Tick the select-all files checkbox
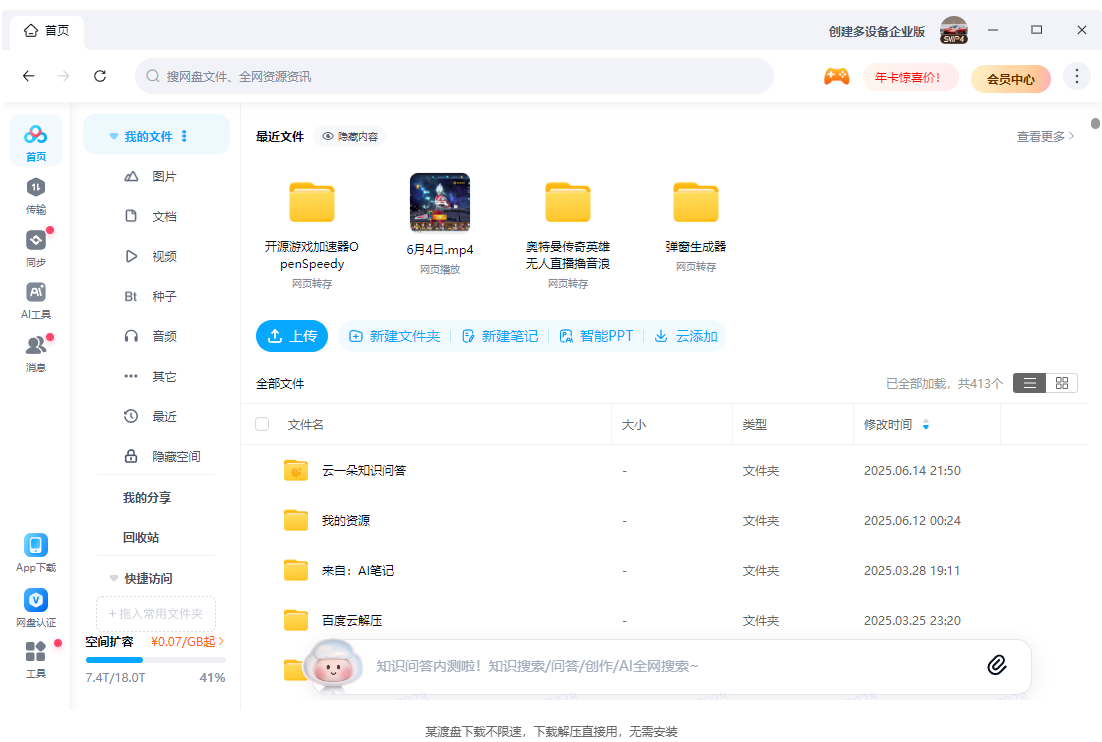Viewport: 1102px width, 742px height. point(262,424)
